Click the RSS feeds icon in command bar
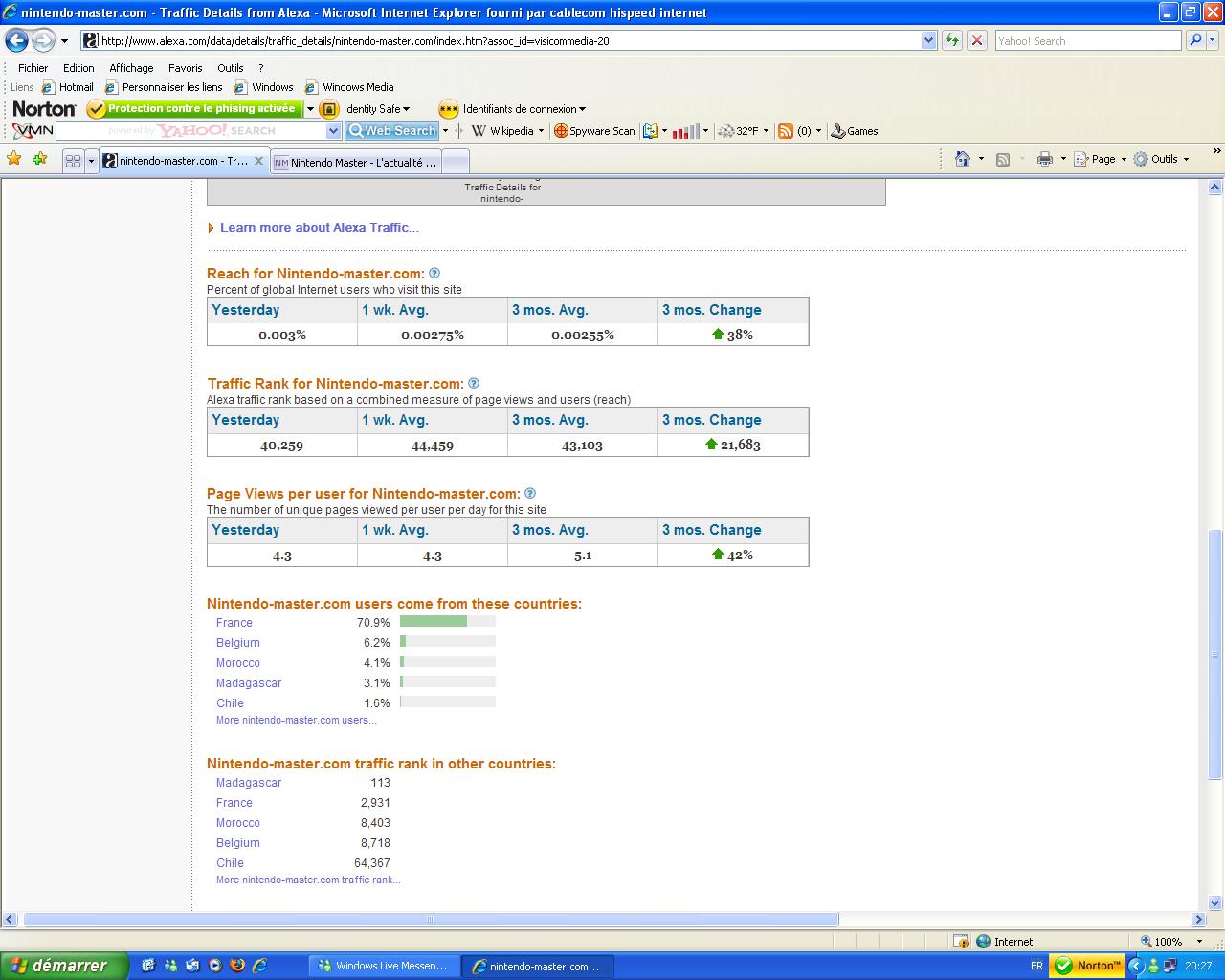The image size is (1225, 980). click(x=1003, y=159)
